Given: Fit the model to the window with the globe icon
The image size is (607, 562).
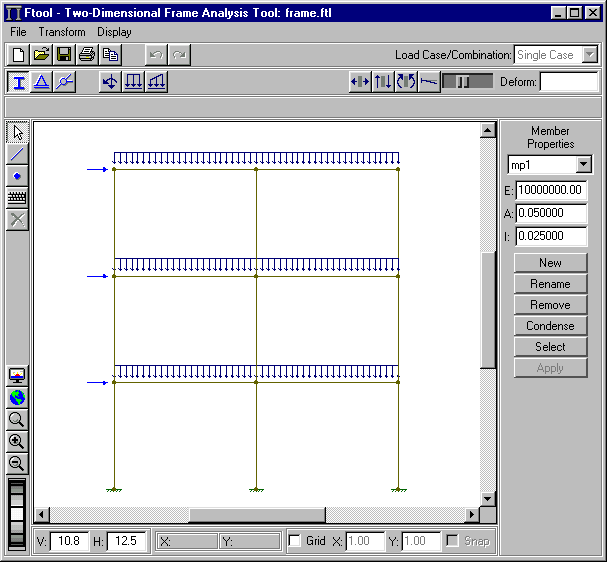Looking at the screenshot, I should [x=17, y=398].
